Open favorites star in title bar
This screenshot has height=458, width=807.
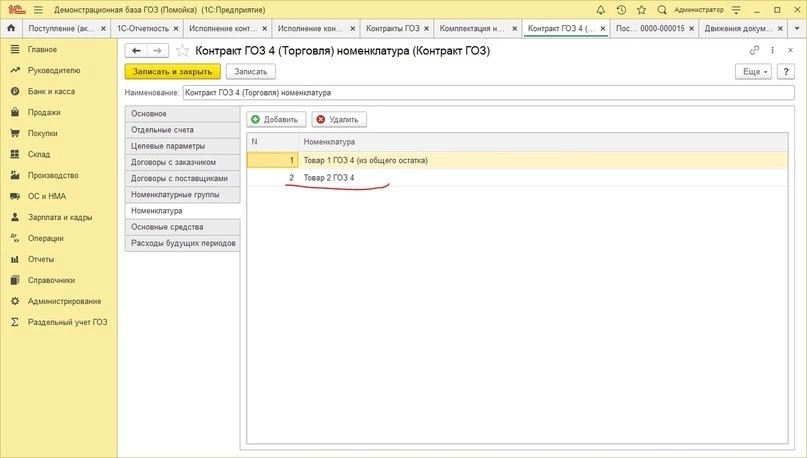(x=641, y=10)
